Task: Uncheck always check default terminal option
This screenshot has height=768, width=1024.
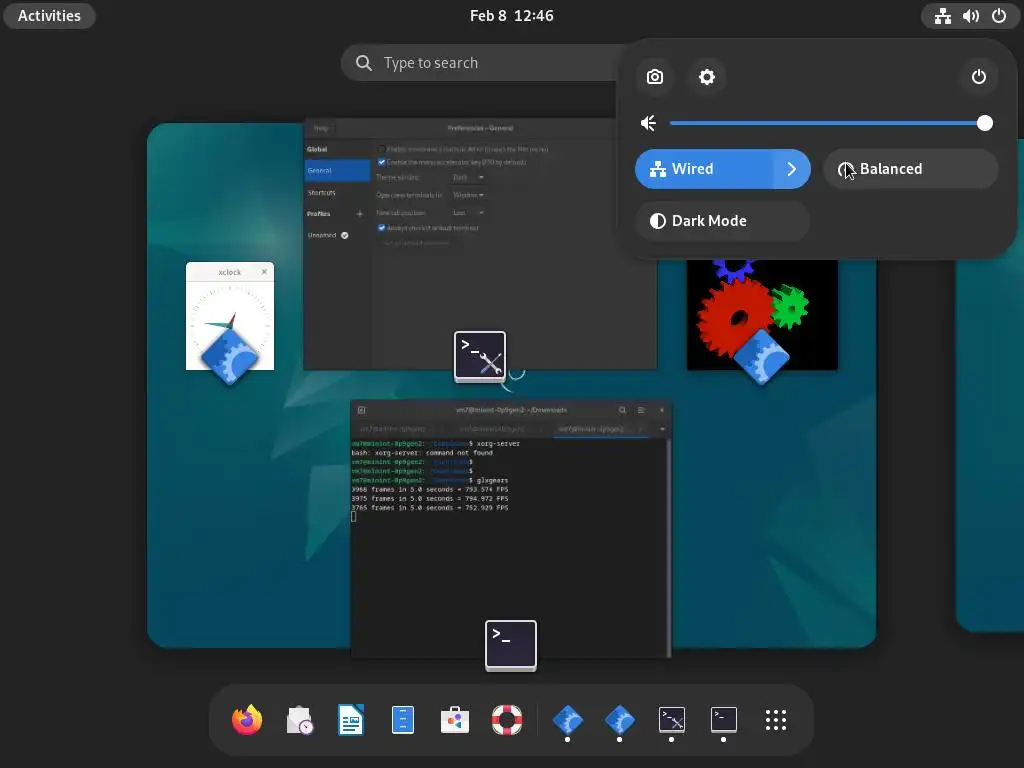Action: (x=381, y=228)
